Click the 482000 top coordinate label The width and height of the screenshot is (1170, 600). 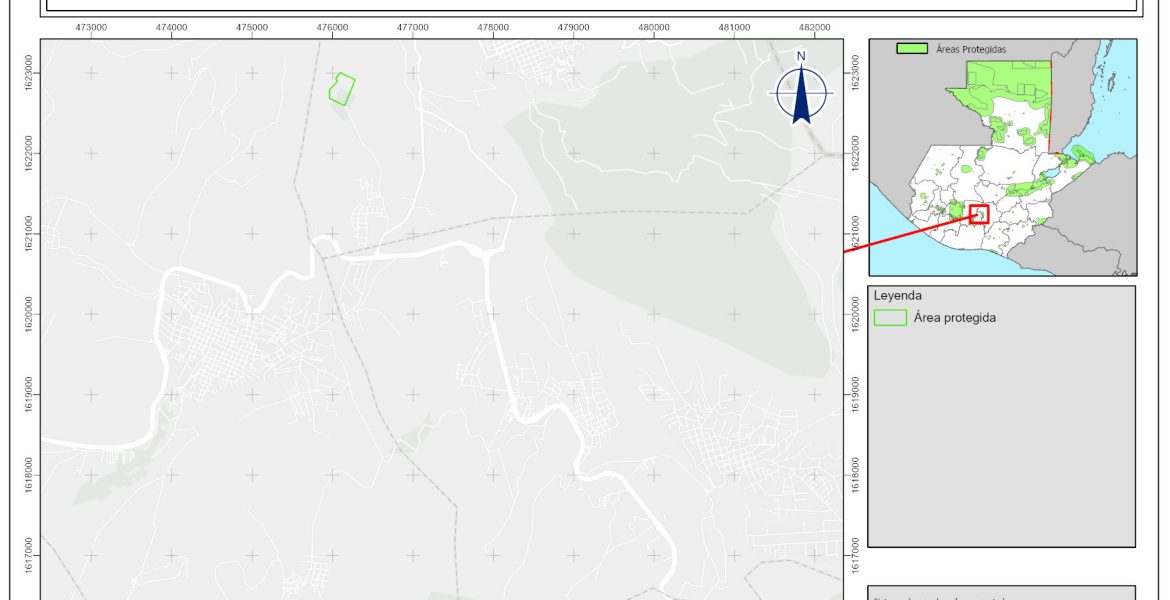[x=815, y=28]
